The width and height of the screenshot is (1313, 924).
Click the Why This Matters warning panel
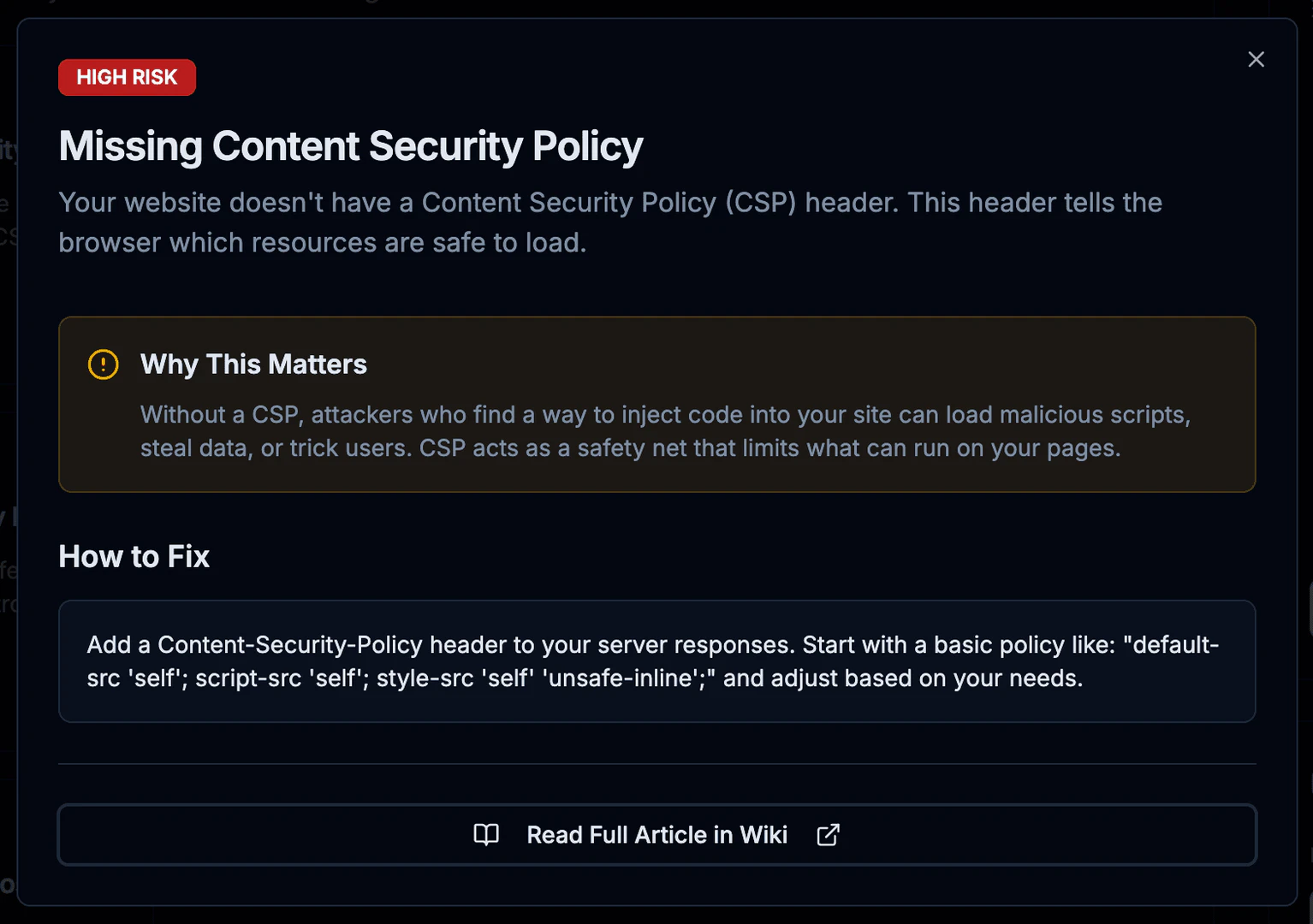coord(656,404)
